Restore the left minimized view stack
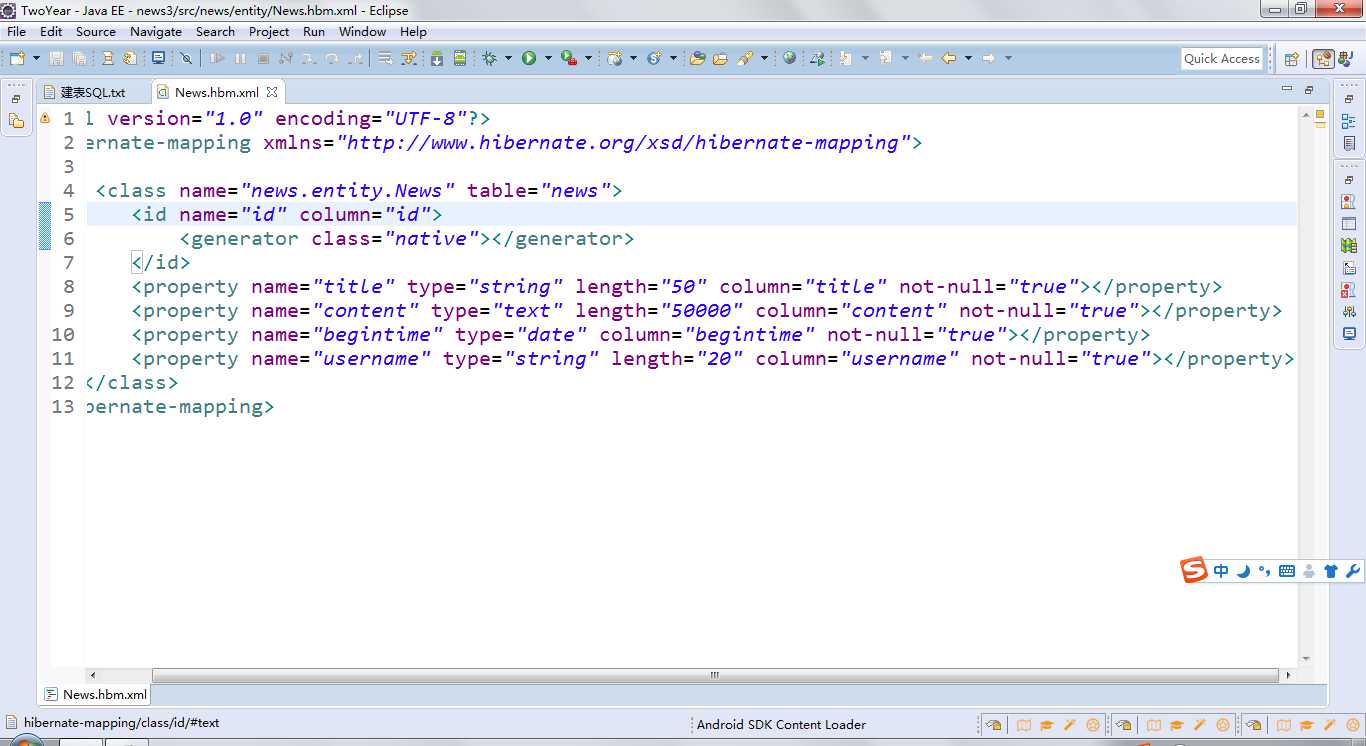Screen dimensions: 1366x746 [x=16, y=99]
